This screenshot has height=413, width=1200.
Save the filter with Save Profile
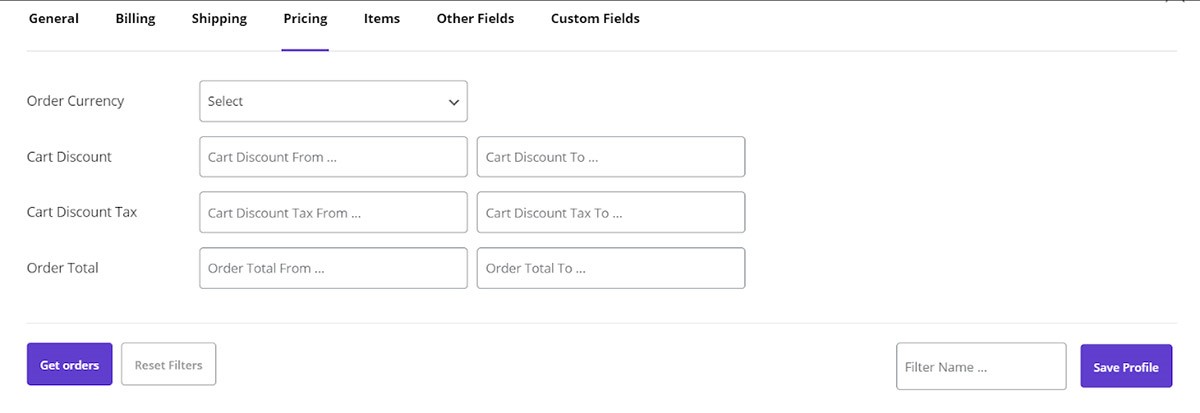(1125, 367)
